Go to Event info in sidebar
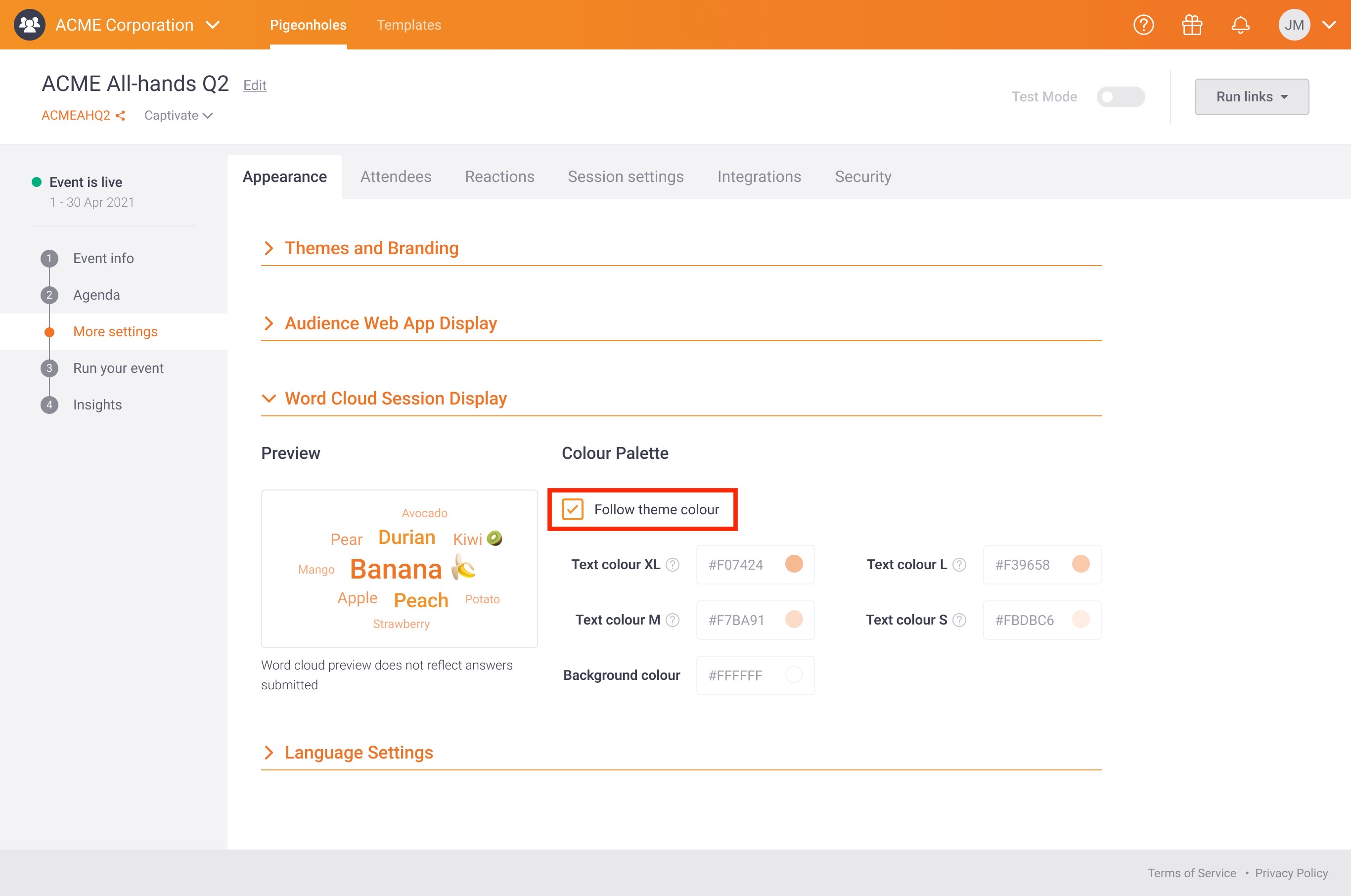Viewport: 1351px width, 896px height. tap(103, 258)
